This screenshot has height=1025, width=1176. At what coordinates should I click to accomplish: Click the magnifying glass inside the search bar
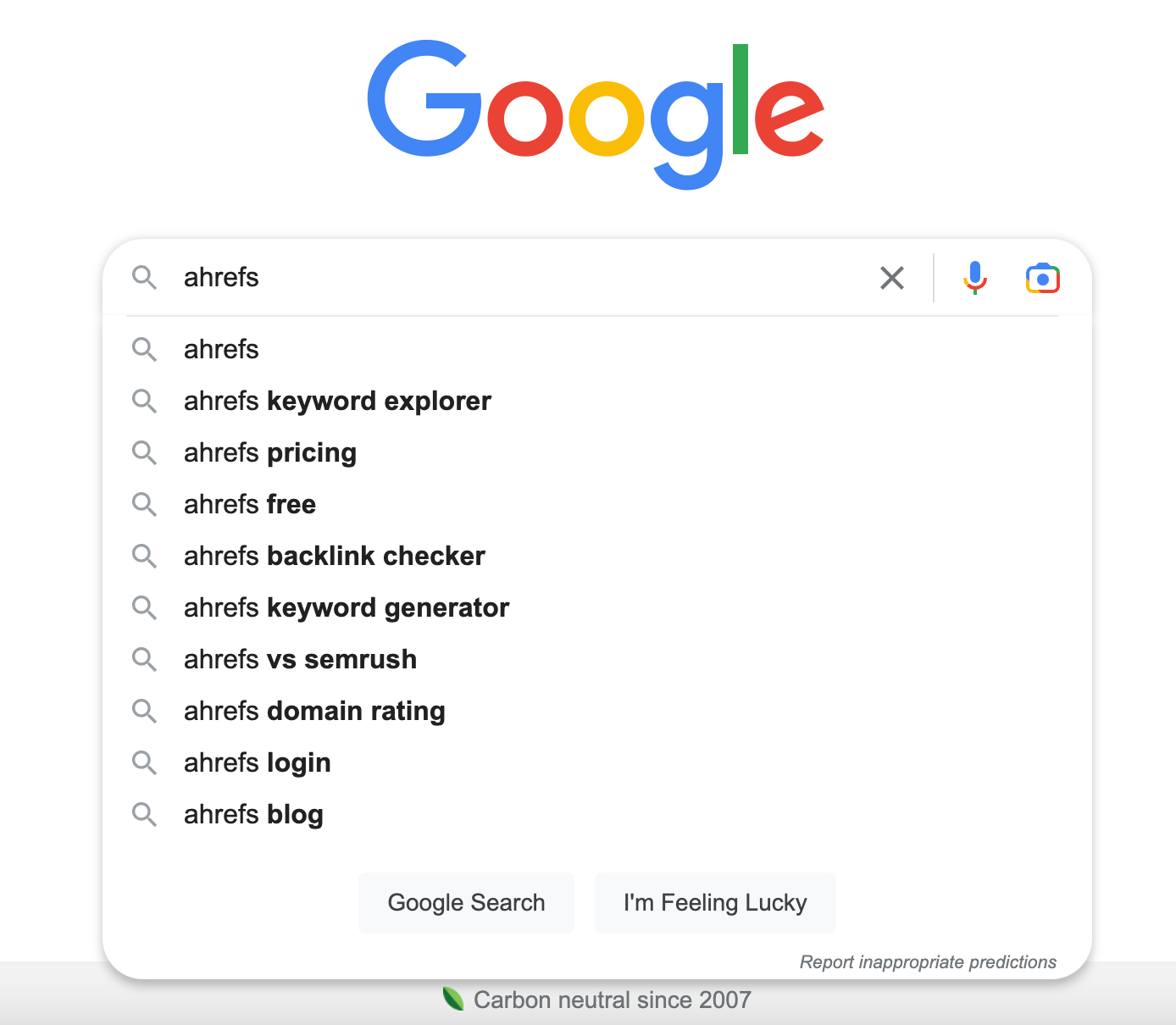click(x=144, y=278)
